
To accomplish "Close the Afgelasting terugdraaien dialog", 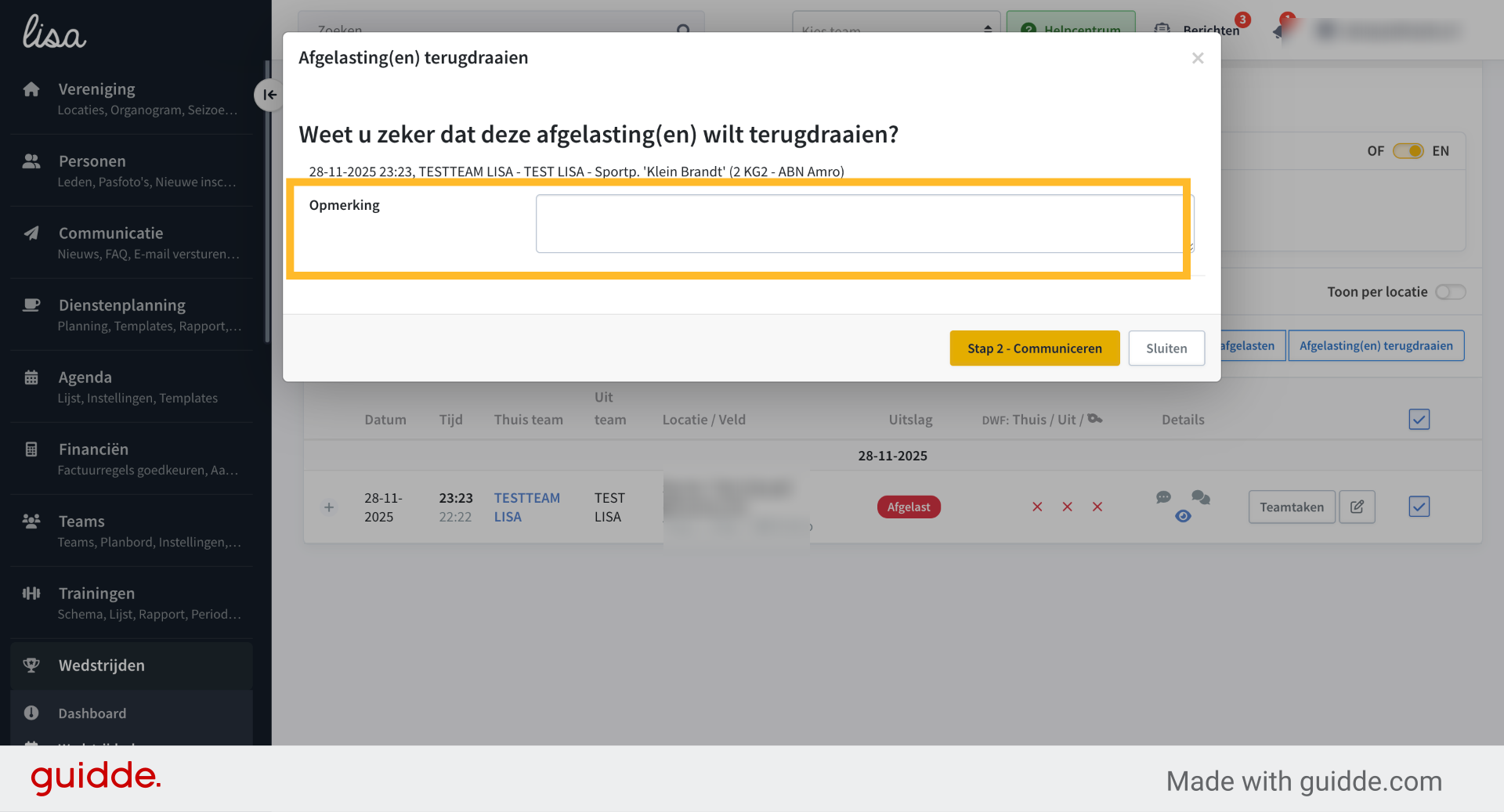I will [1197, 58].
